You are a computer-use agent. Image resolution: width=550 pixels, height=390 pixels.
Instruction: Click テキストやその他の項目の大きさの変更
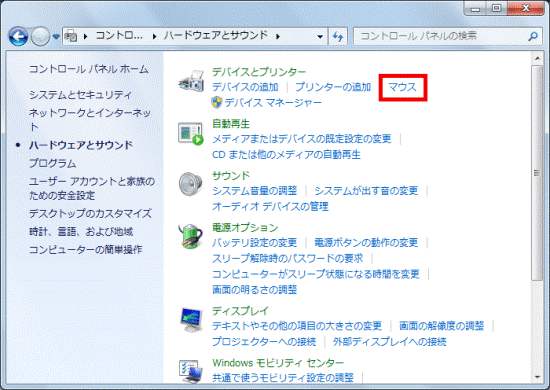[297, 326]
